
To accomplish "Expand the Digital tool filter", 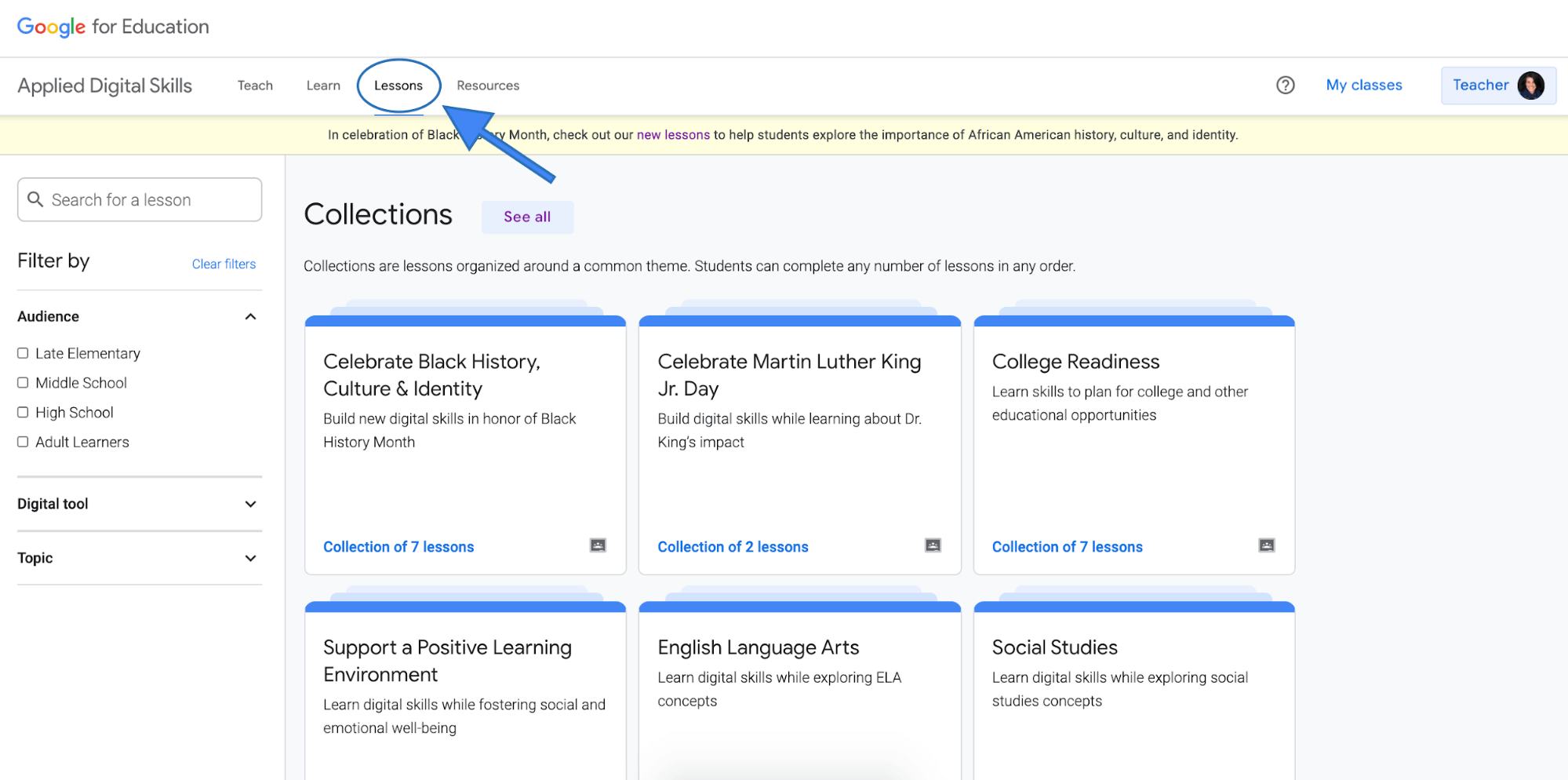I will click(x=250, y=504).
